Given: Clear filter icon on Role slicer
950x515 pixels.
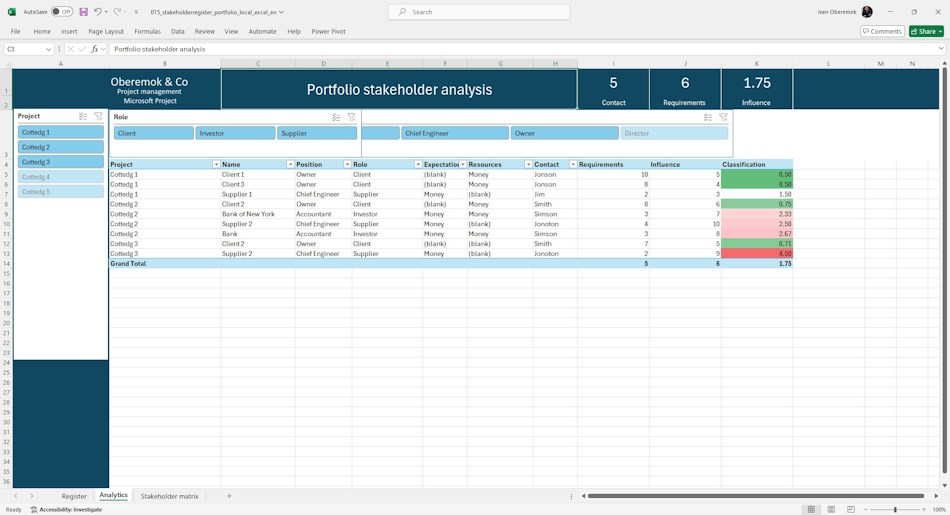Looking at the screenshot, I should 351,118.
